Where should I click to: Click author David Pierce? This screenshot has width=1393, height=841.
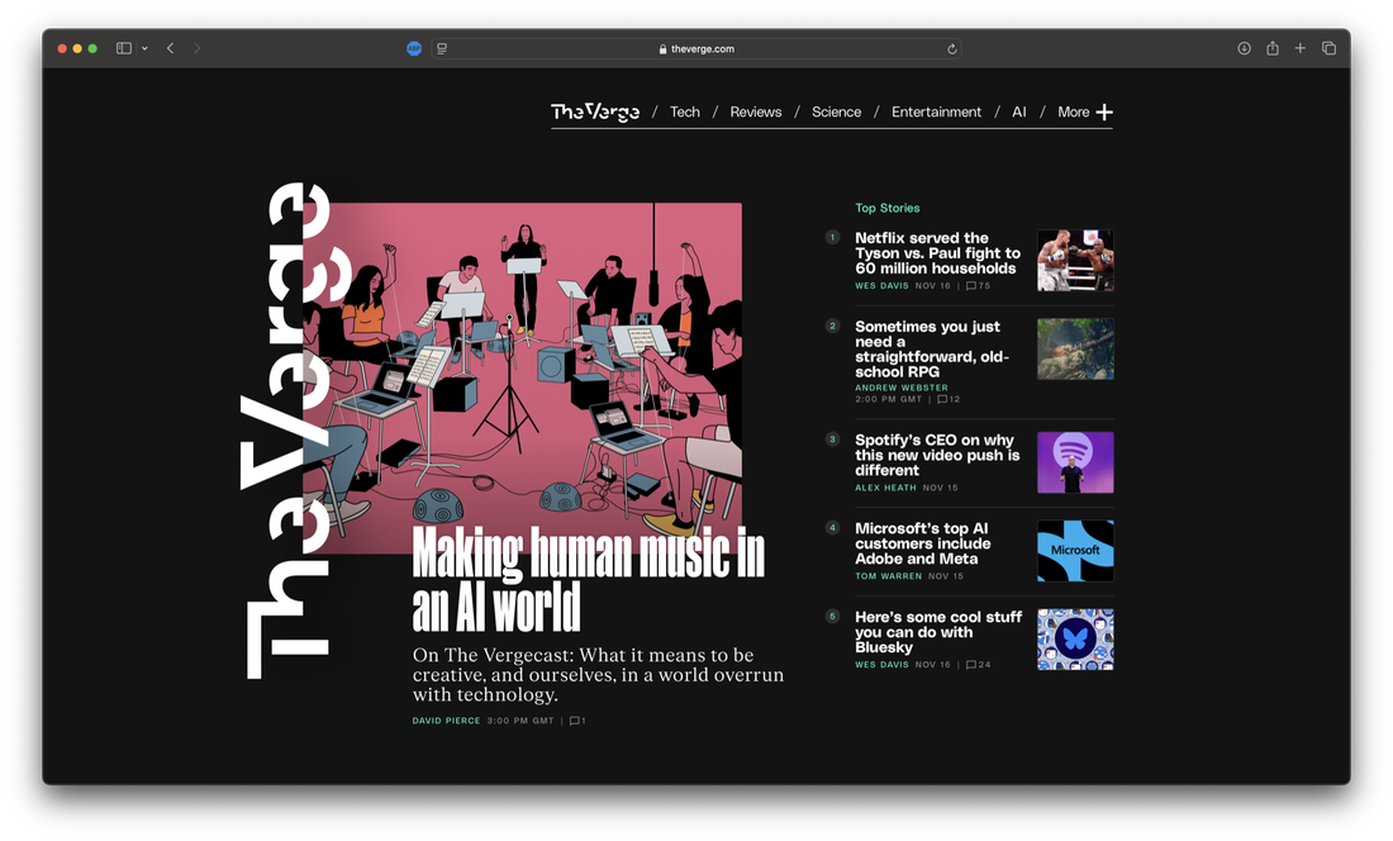[x=446, y=721]
